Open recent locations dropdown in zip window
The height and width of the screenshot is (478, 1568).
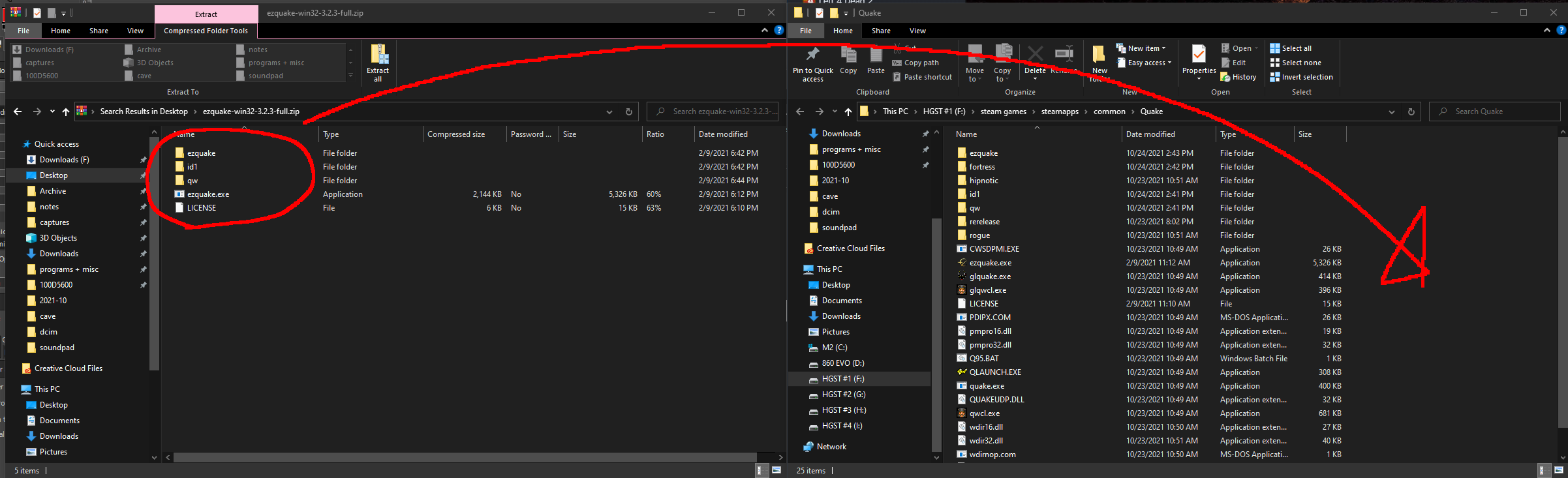(x=52, y=112)
